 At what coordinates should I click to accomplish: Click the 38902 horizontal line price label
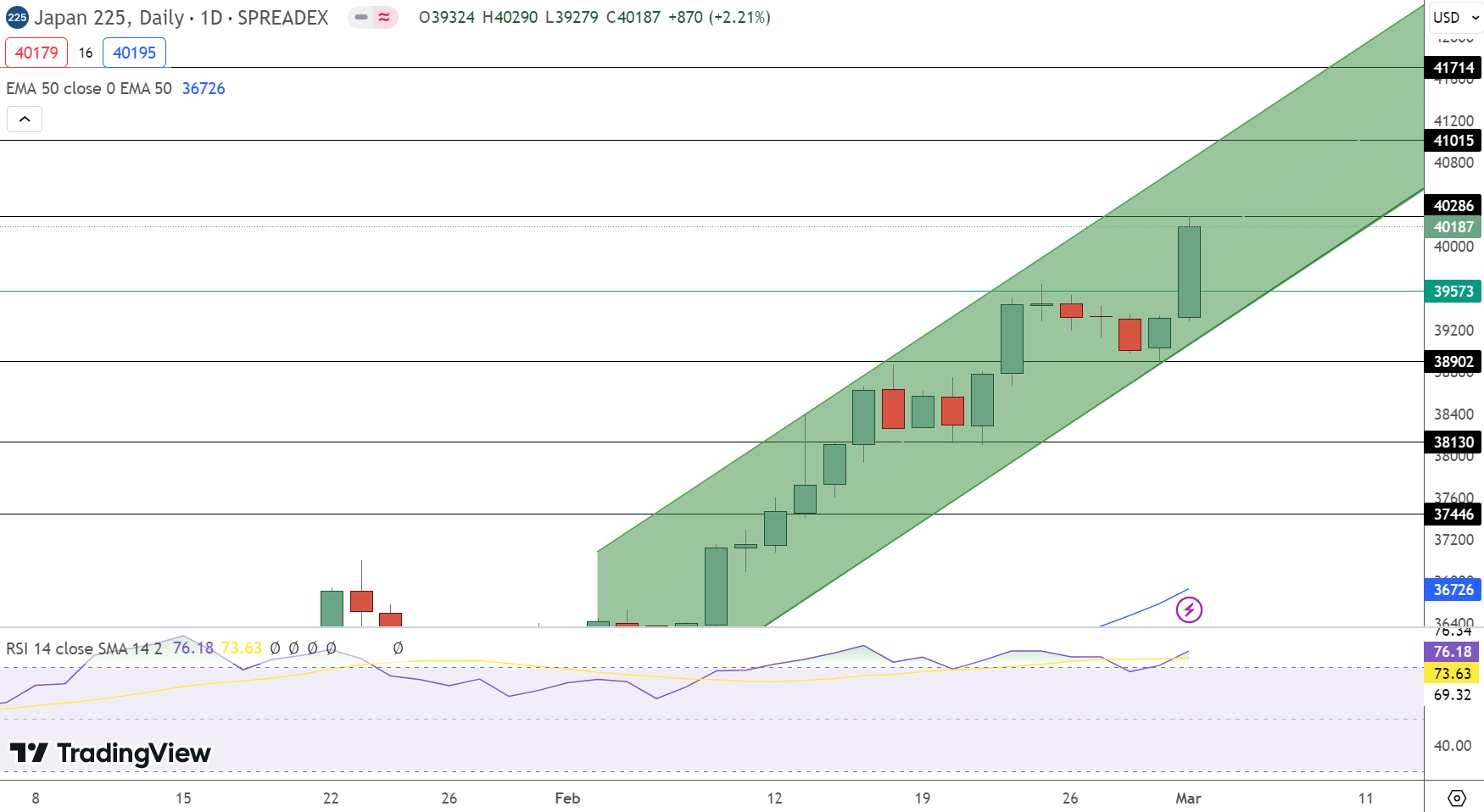(x=1453, y=362)
